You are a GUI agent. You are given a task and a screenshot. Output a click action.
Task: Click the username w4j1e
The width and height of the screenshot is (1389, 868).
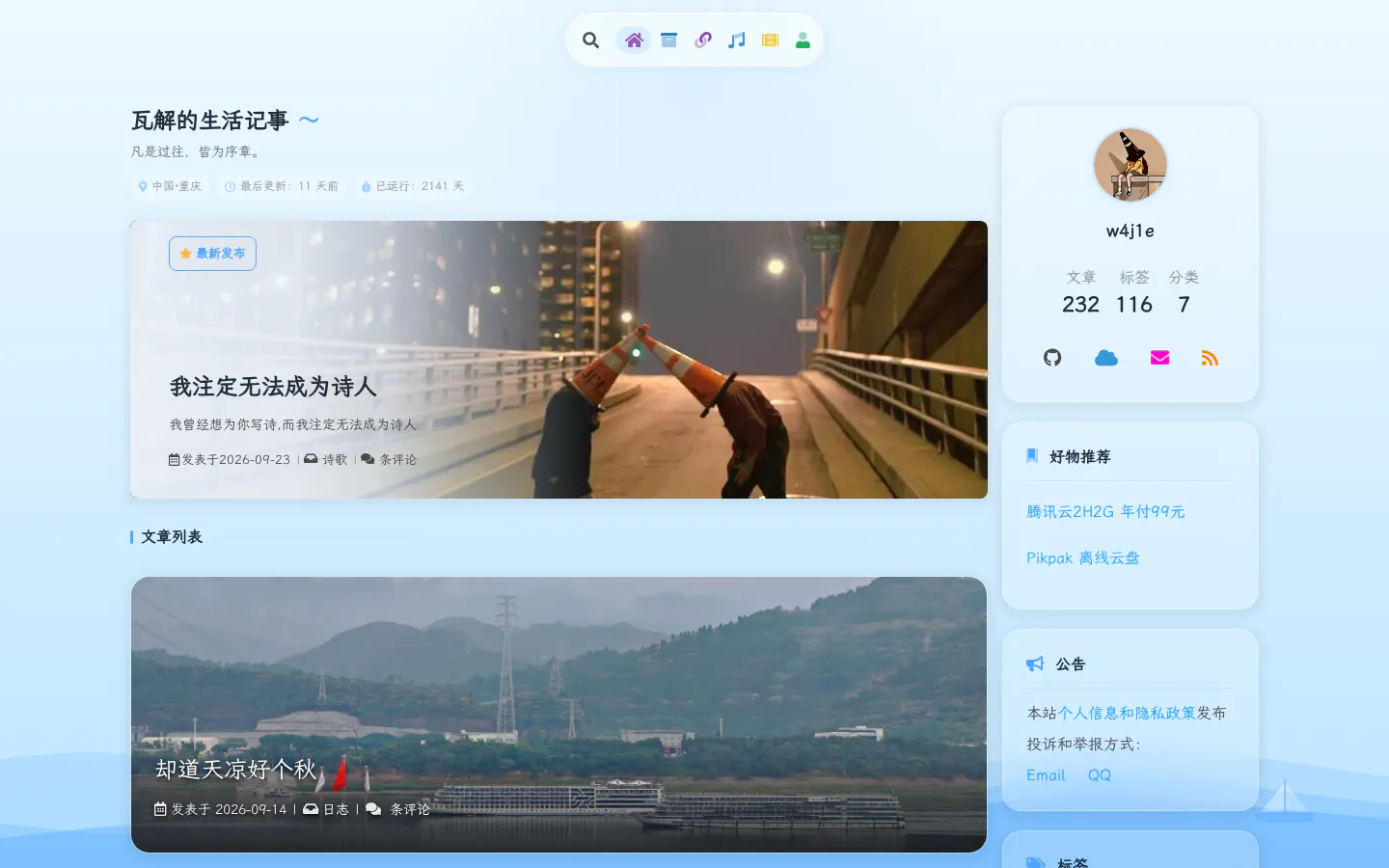pyautogui.click(x=1130, y=231)
